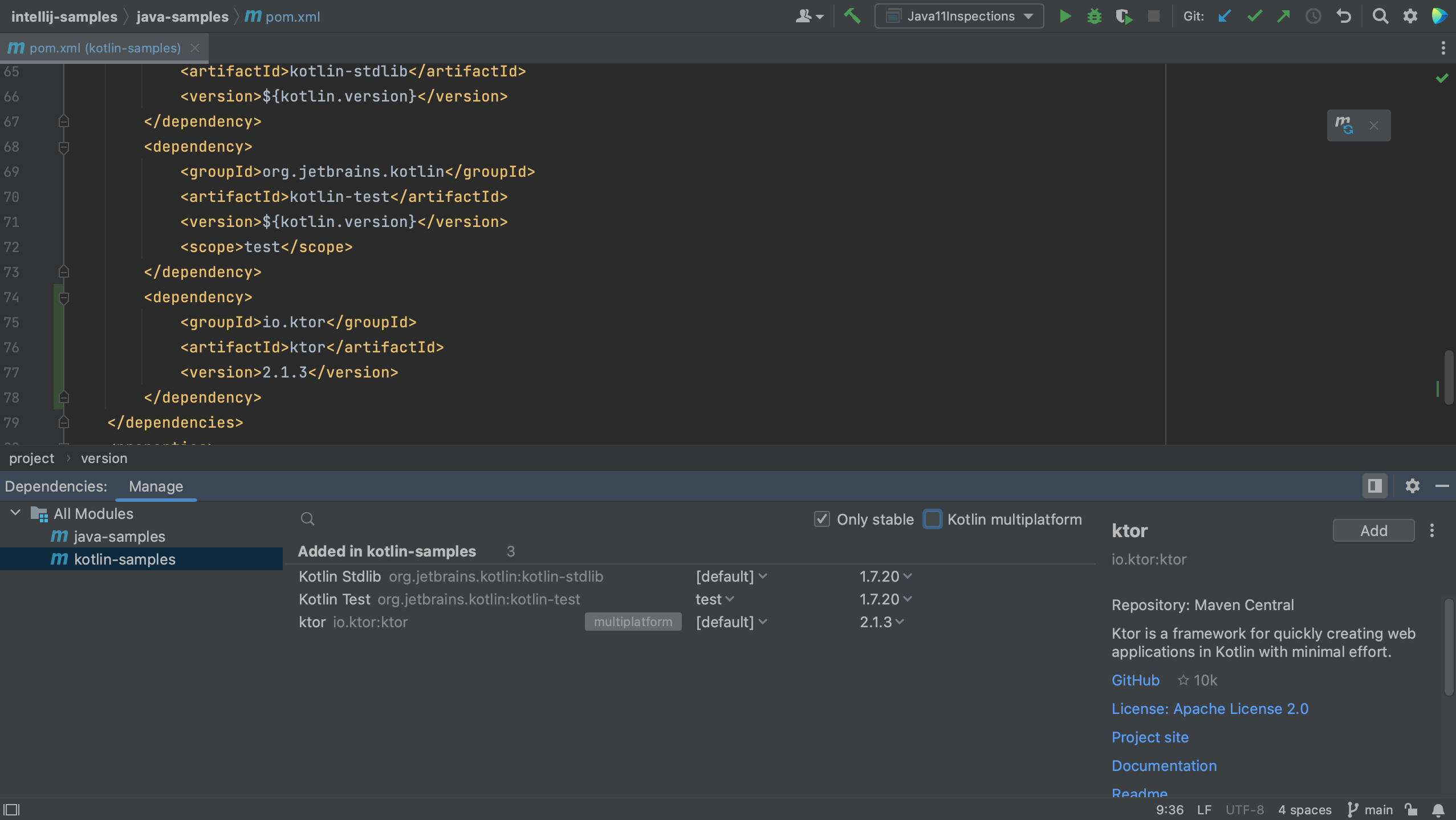1456x820 pixels.
Task: Open the user account dropdown icon
Action: [x=809, y=16]
